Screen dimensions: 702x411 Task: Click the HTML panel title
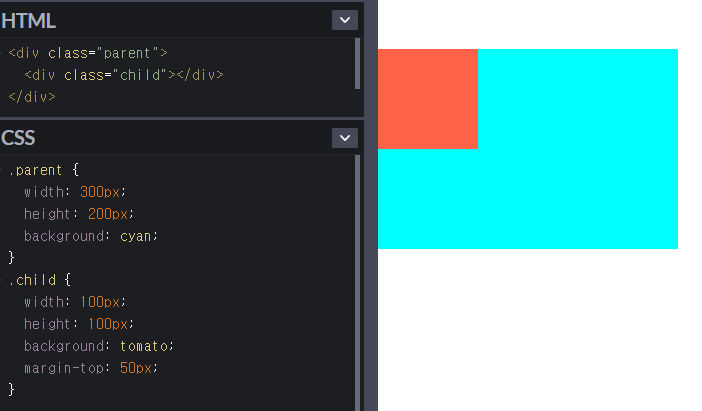(28, 21)
